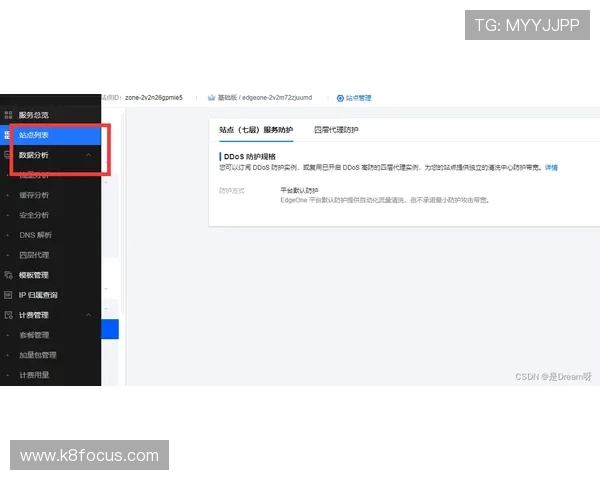600x480 pixels.
Task: Click the 平台默认防护 text
Action: click(299, 190)
